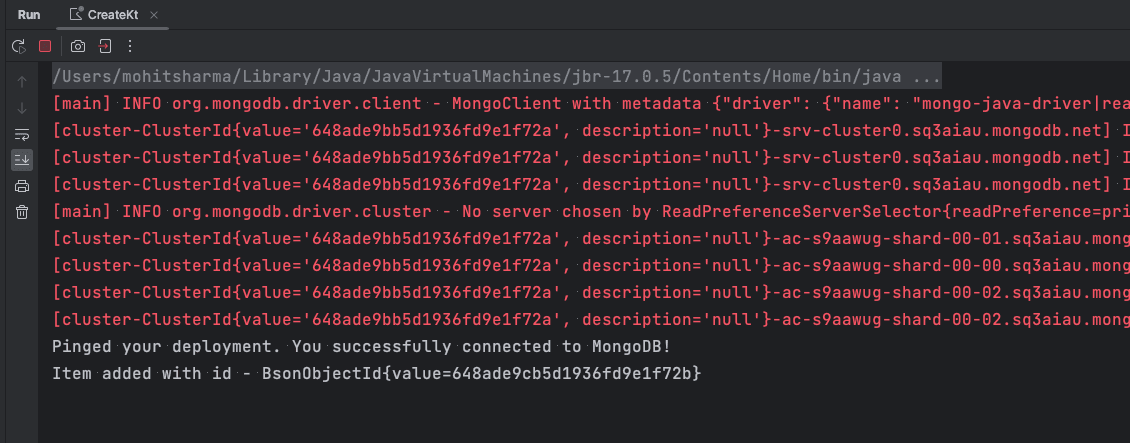Viewport: 1130px width, 443px height.
Task: Open the vertical three-dot more options menu
Action: [x=130, y=46]
